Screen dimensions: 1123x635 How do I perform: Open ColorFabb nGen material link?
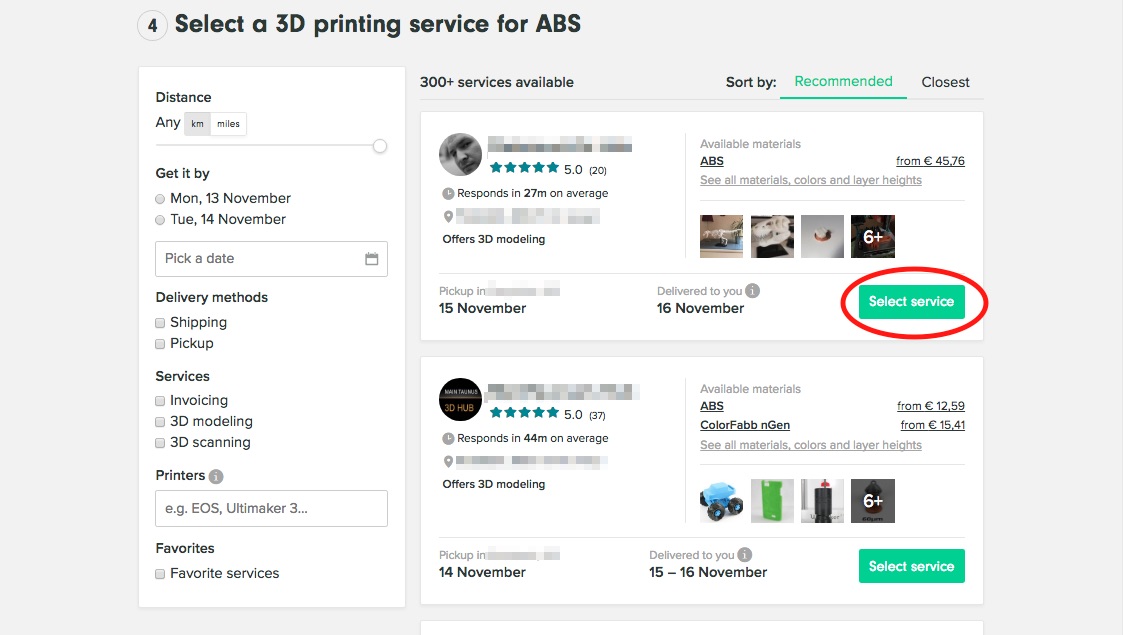click(x=744, y=425)
